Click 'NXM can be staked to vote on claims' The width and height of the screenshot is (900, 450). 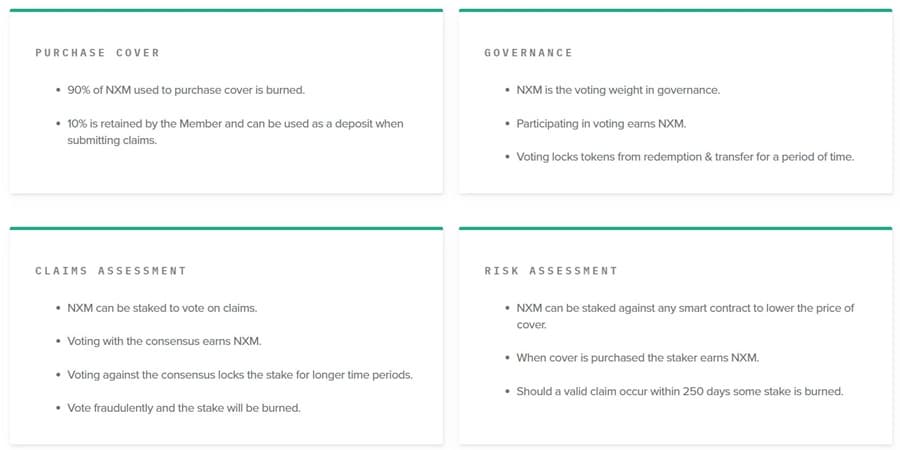pyautogui.click(x=162, y=308)
